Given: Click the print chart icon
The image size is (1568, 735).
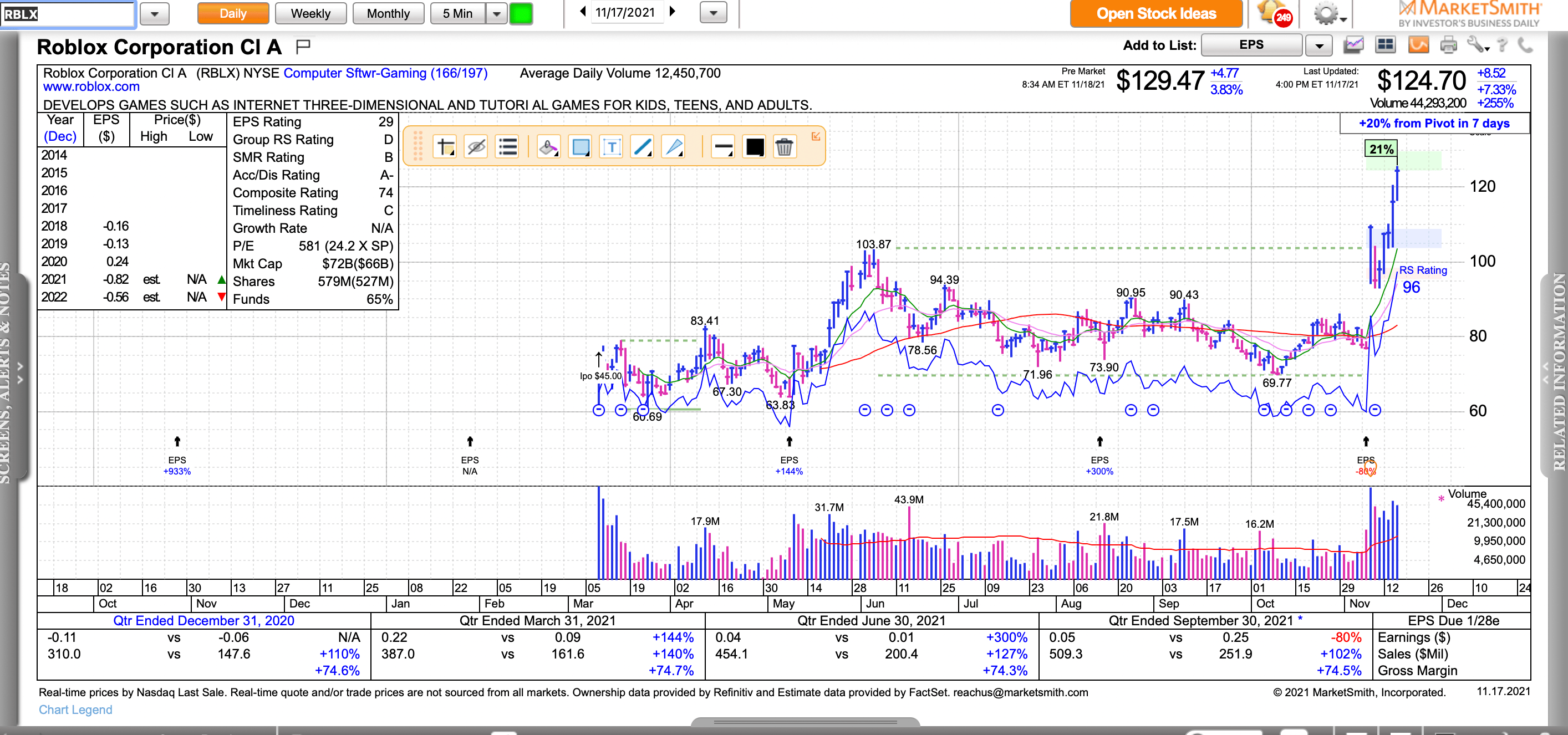Looking at the screenshot, I should pos(1449,45).
